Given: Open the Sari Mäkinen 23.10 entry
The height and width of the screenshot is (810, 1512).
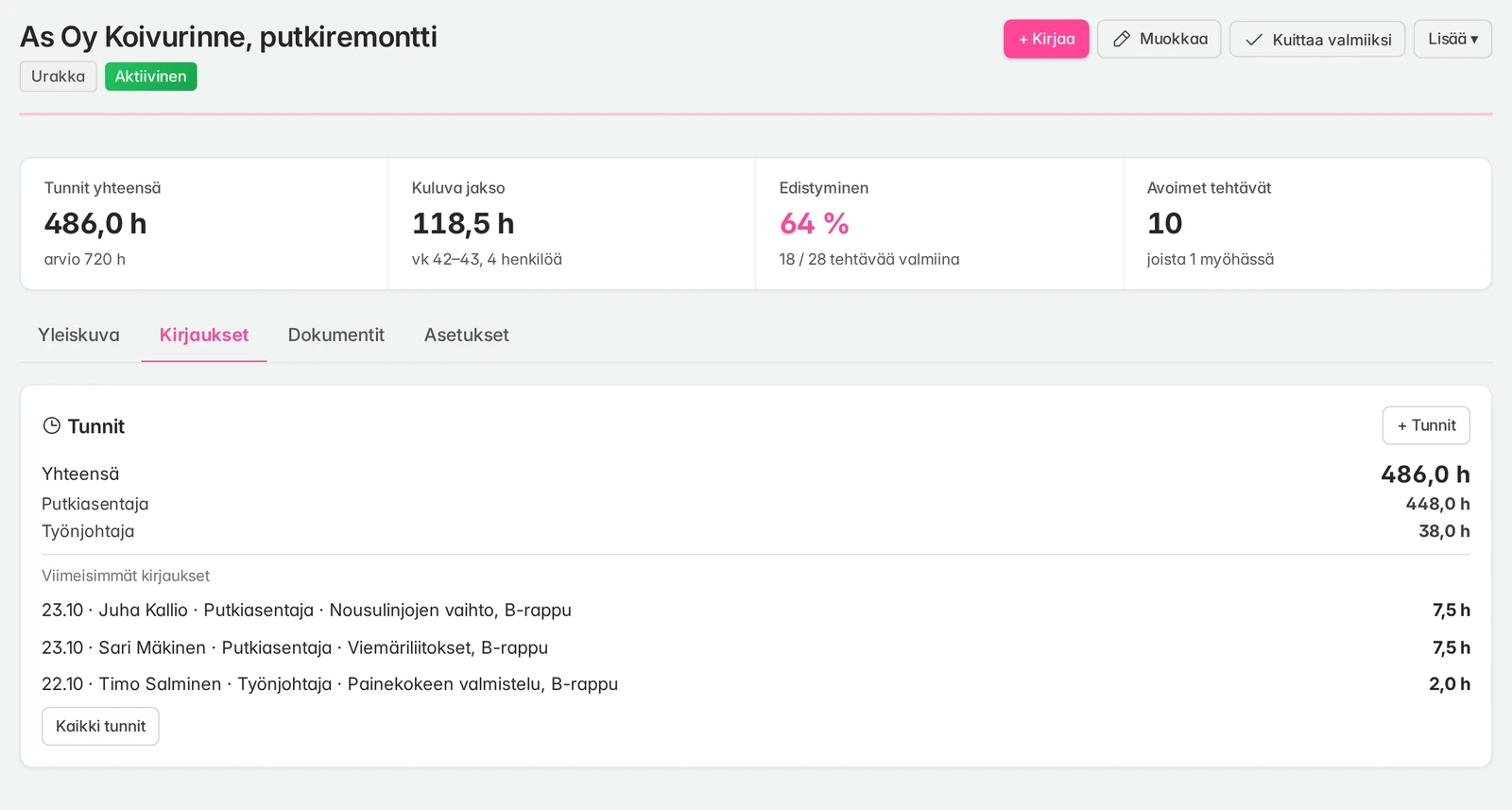Looking at the screenshot, I should pos(756,647).
